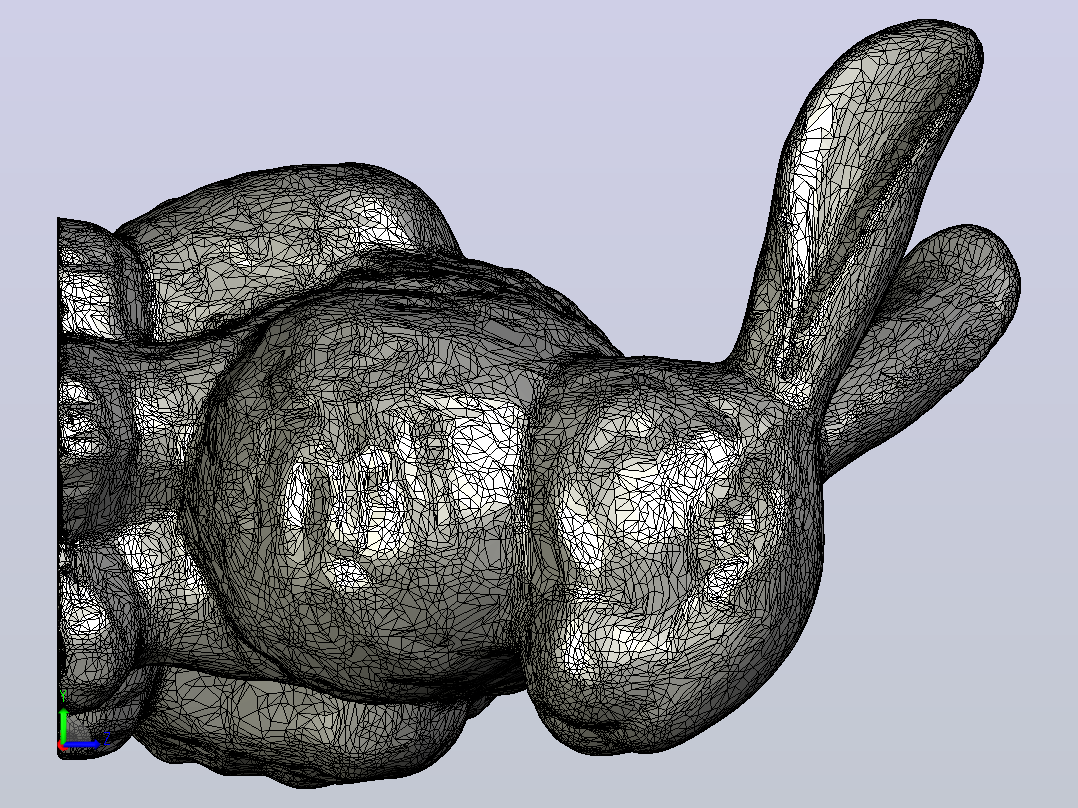Click the red X axis origin dot
Viewport: 1078px width, 808px height.
coord(62,745)
